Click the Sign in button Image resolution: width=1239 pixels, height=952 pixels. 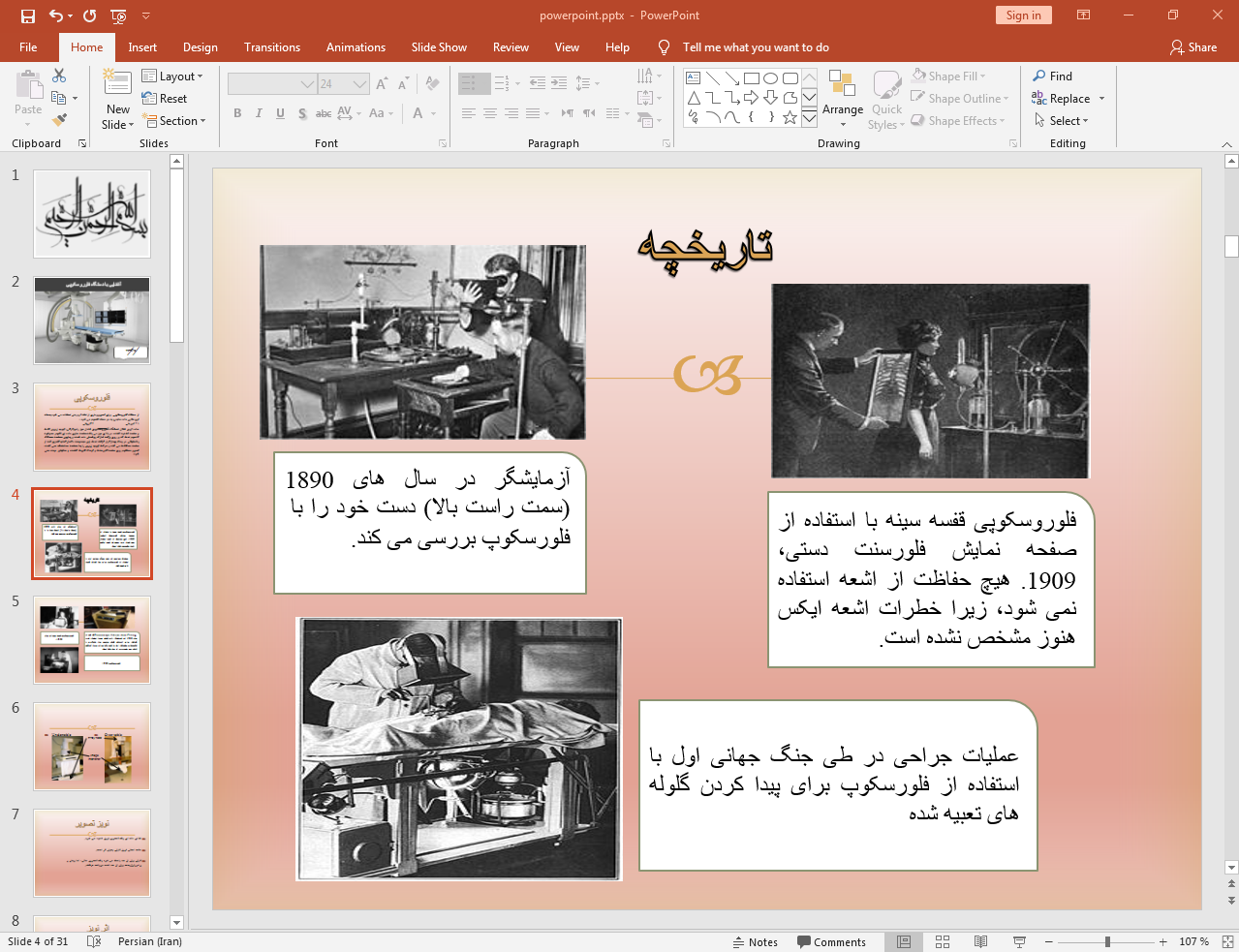(x=1023, y=15)
